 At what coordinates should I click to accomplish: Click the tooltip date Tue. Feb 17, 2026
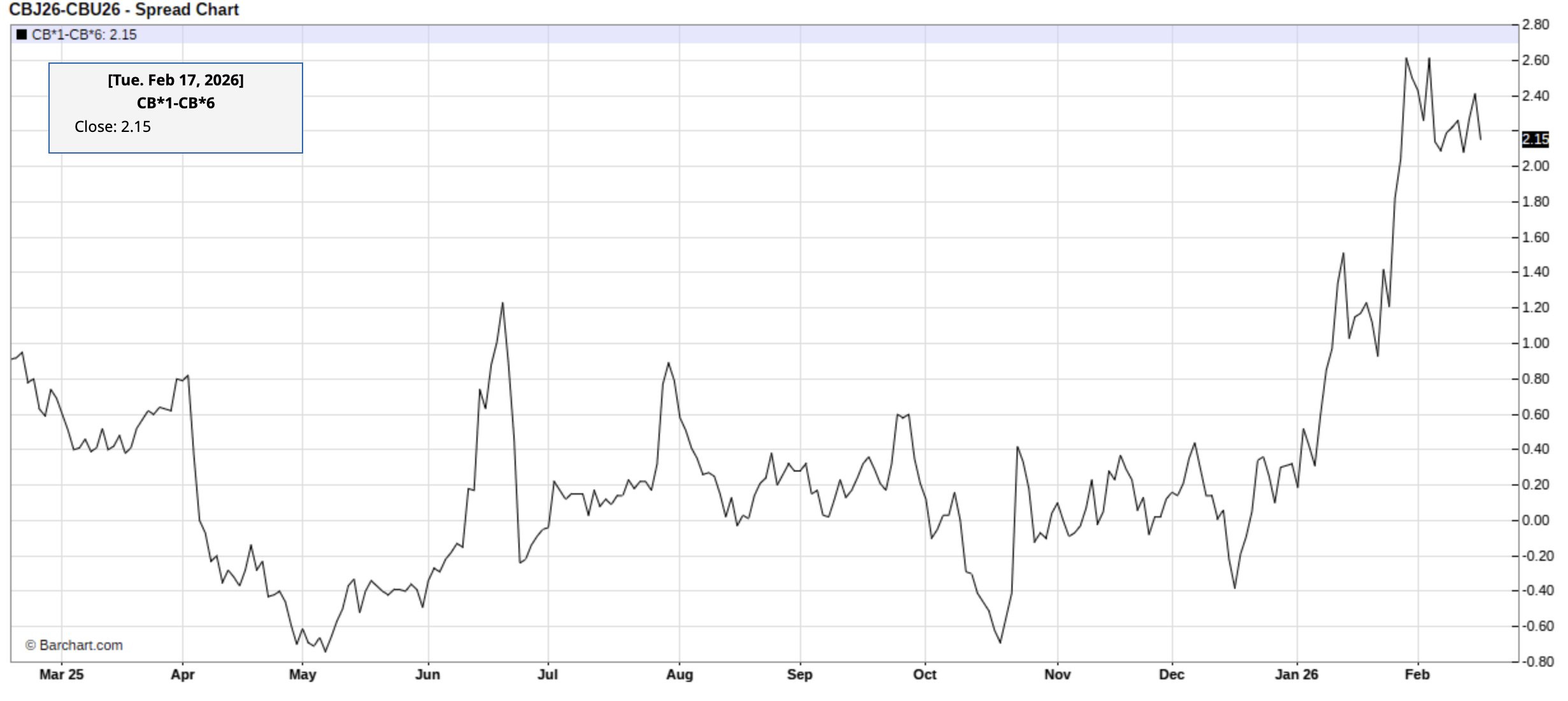(176, 80)
